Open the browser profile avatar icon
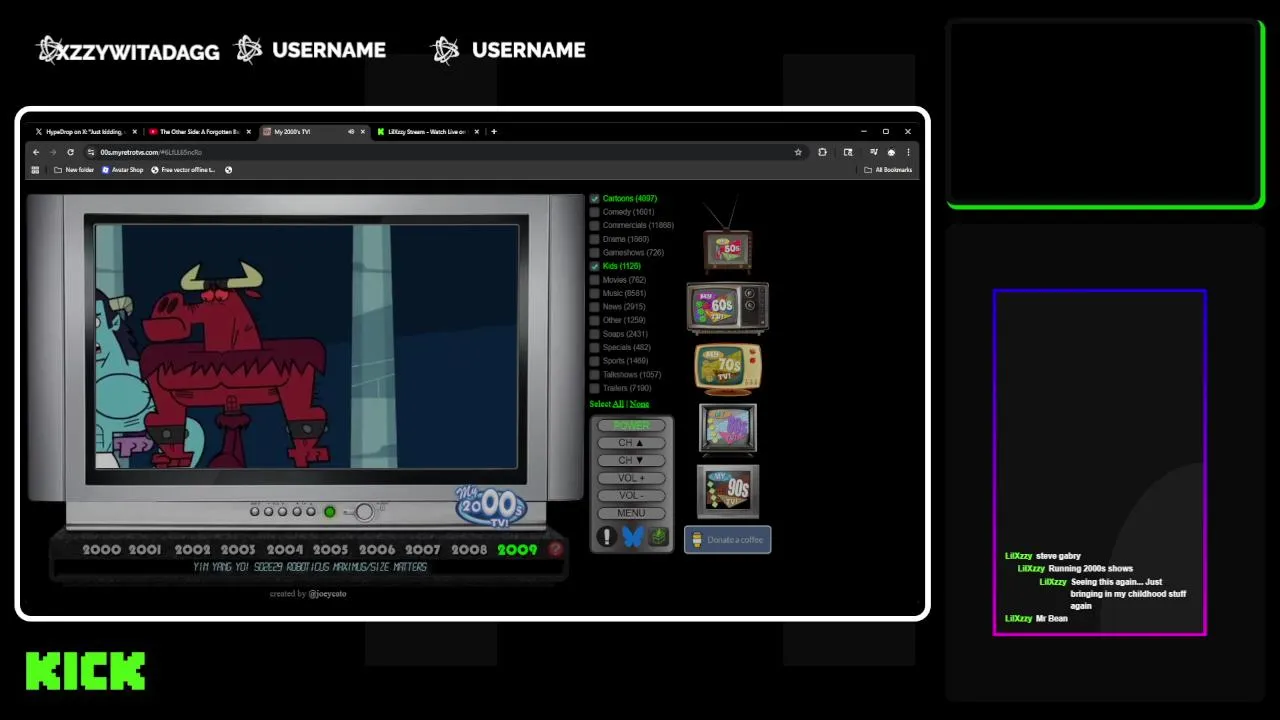This screenshot has height=720, width=1280. pyautogui.click(x=891, y=152)
